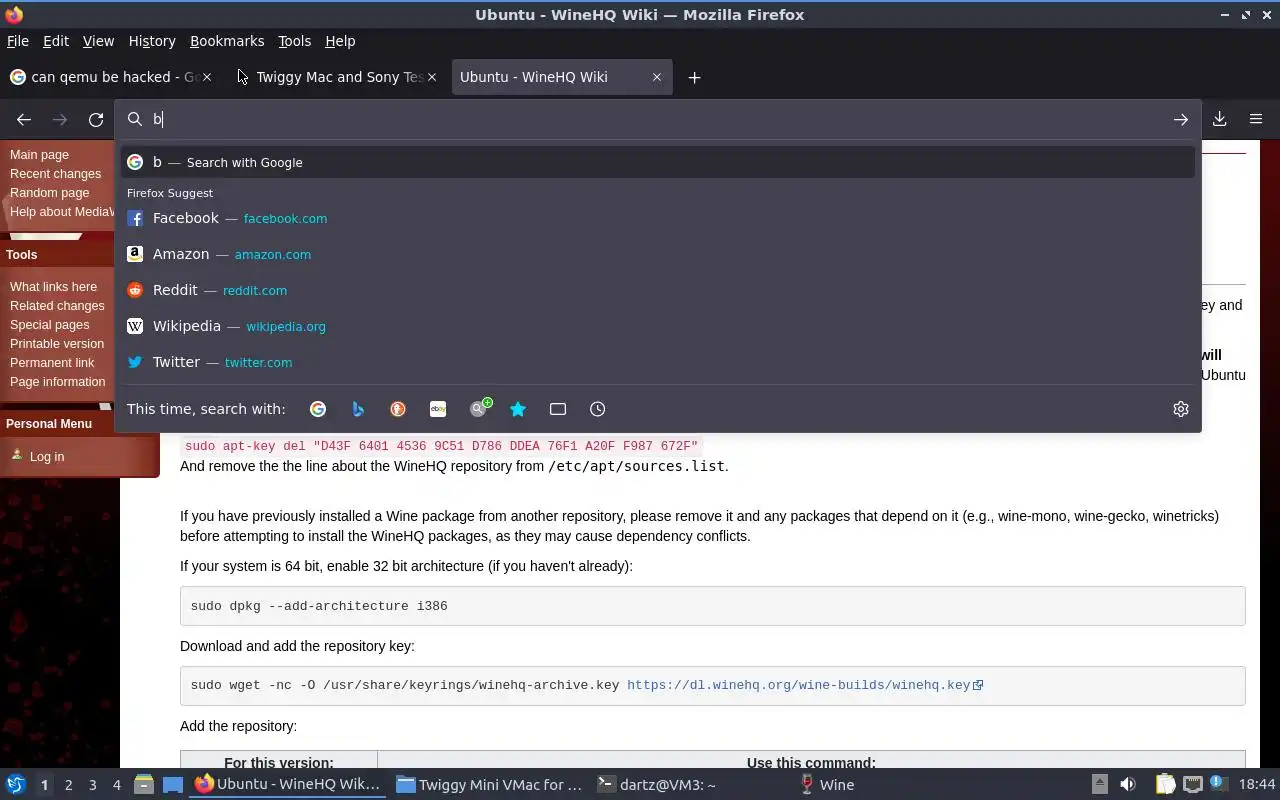Open the Firefox downloads panel
Viewport: 1280px width, 800px height.
click(1220, 119)
